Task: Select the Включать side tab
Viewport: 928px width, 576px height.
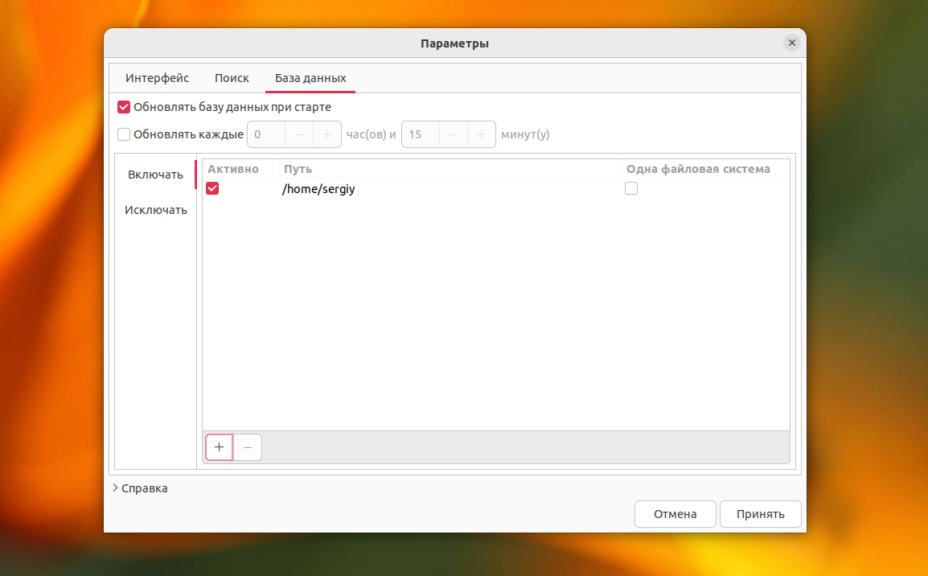Action: [155, 175]
